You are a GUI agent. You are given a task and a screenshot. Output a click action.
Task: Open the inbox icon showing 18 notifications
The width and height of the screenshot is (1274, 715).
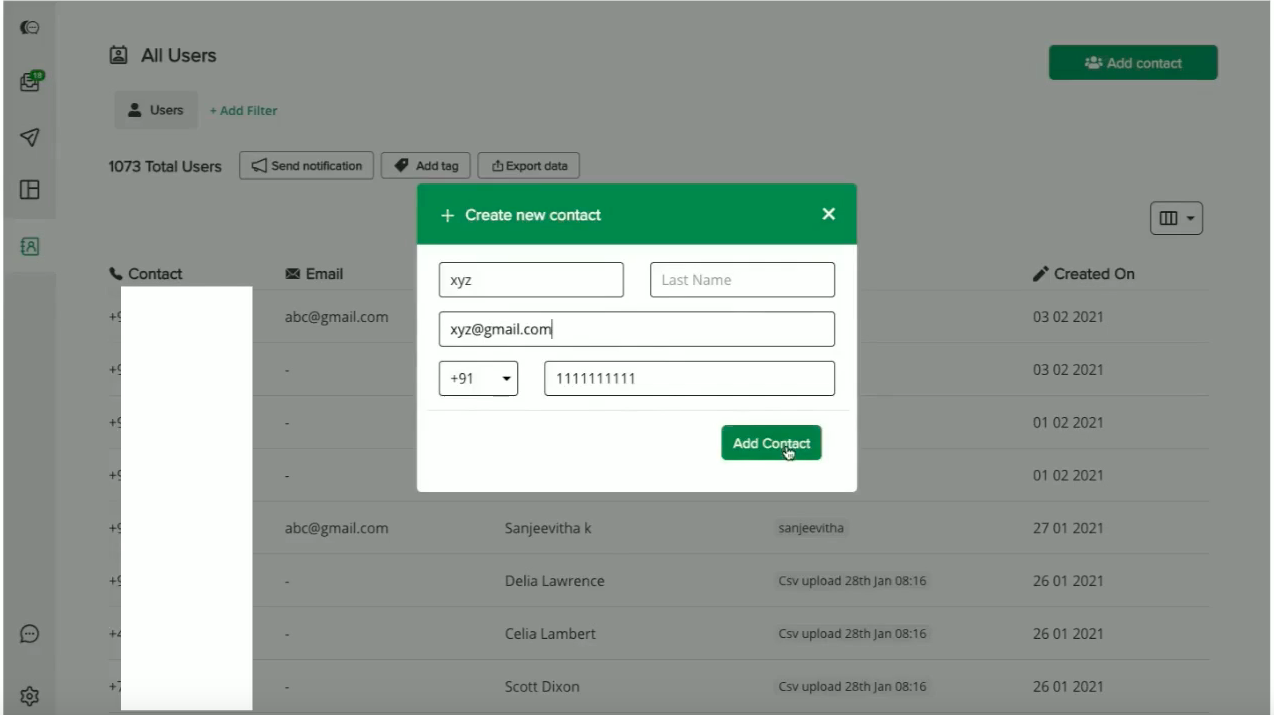29,81
